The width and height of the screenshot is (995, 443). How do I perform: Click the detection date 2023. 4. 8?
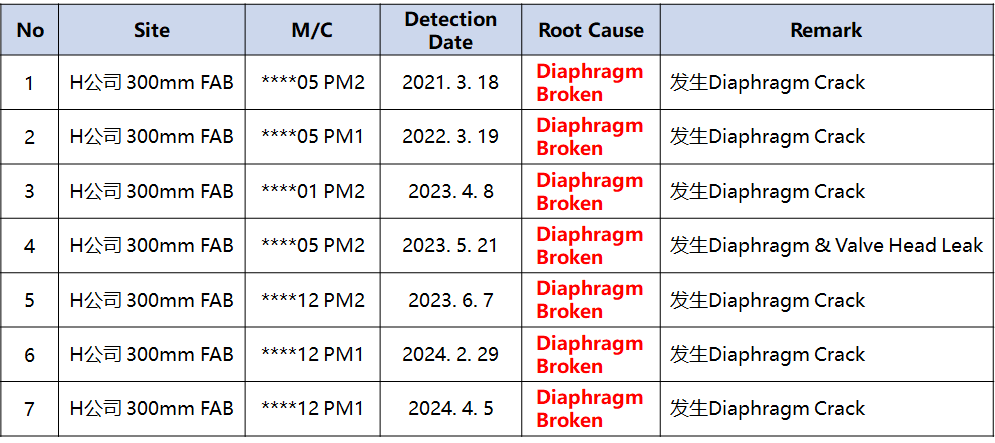point(450,191)
